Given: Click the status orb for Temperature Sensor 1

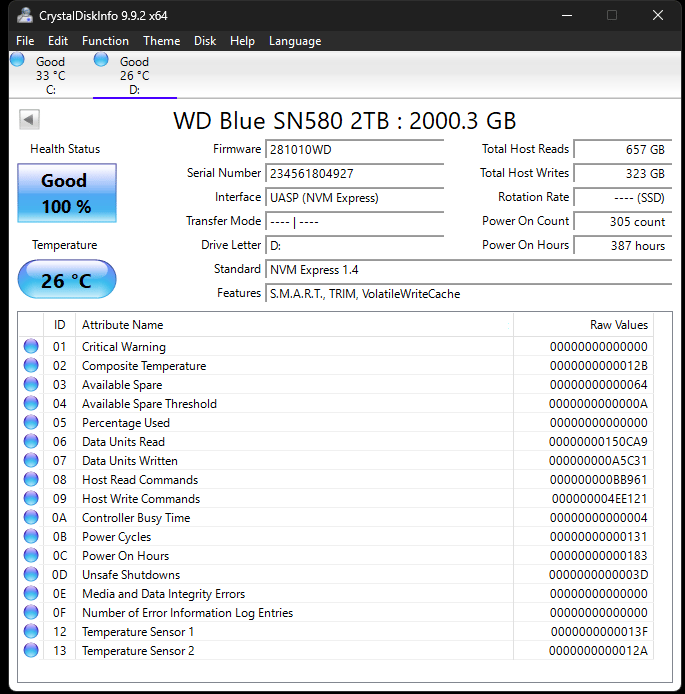Looking at the screenshot, I should (31, 632).
